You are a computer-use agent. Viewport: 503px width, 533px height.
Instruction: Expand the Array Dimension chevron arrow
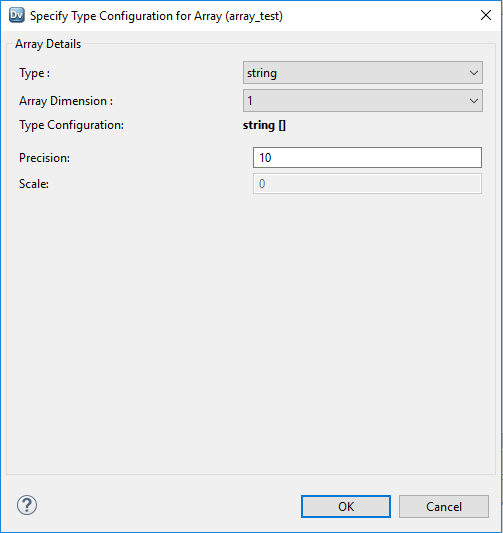pos(473,101)
